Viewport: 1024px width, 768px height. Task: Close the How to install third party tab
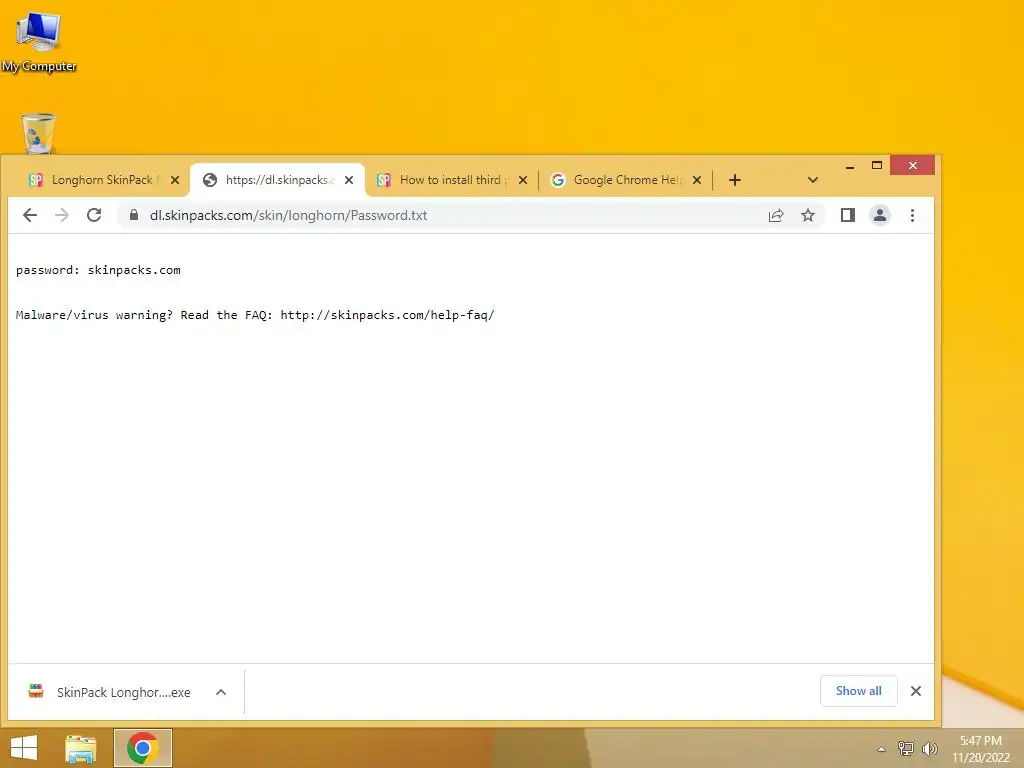coord(522,180)
